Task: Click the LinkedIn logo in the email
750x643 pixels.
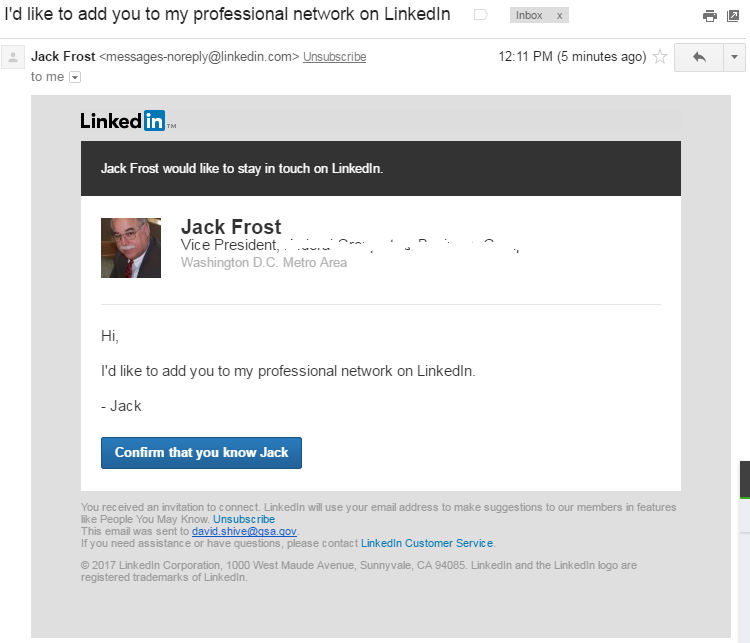Action: pyautogui.click(x=128, y=121)
